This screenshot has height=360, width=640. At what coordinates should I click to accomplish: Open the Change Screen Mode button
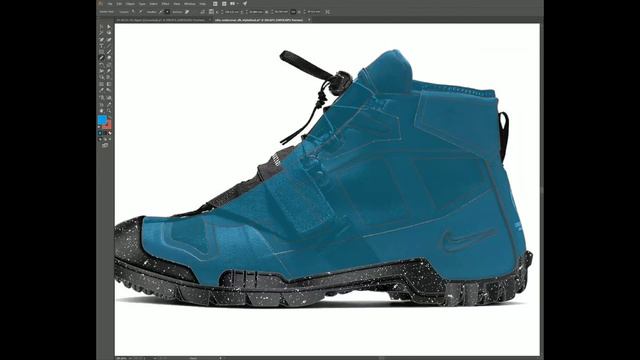coord(105,145)
